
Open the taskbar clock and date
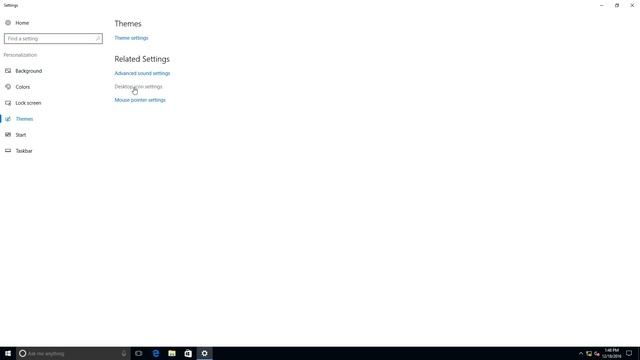[x=611, y=353]
